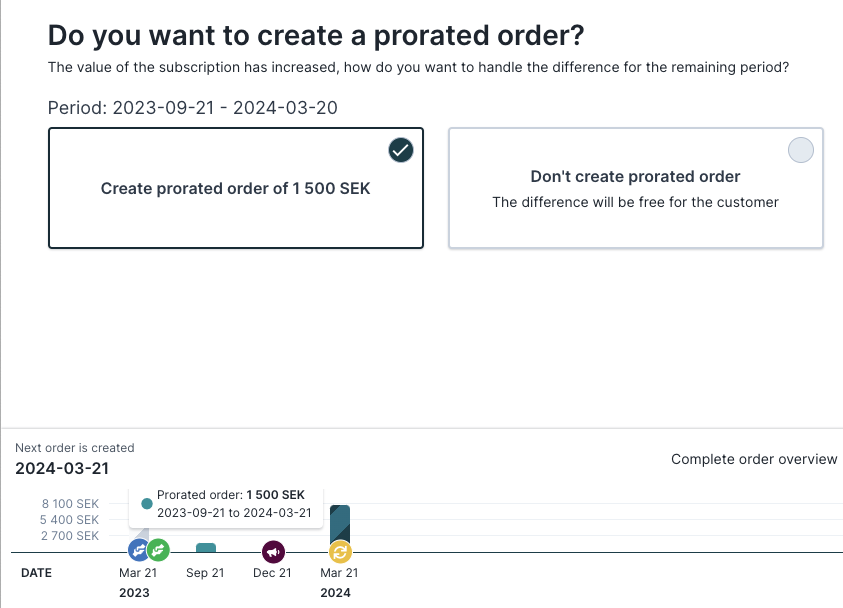Click the Period 2023-09-21 - 2024-03-20 text

[x=192, y=108]
